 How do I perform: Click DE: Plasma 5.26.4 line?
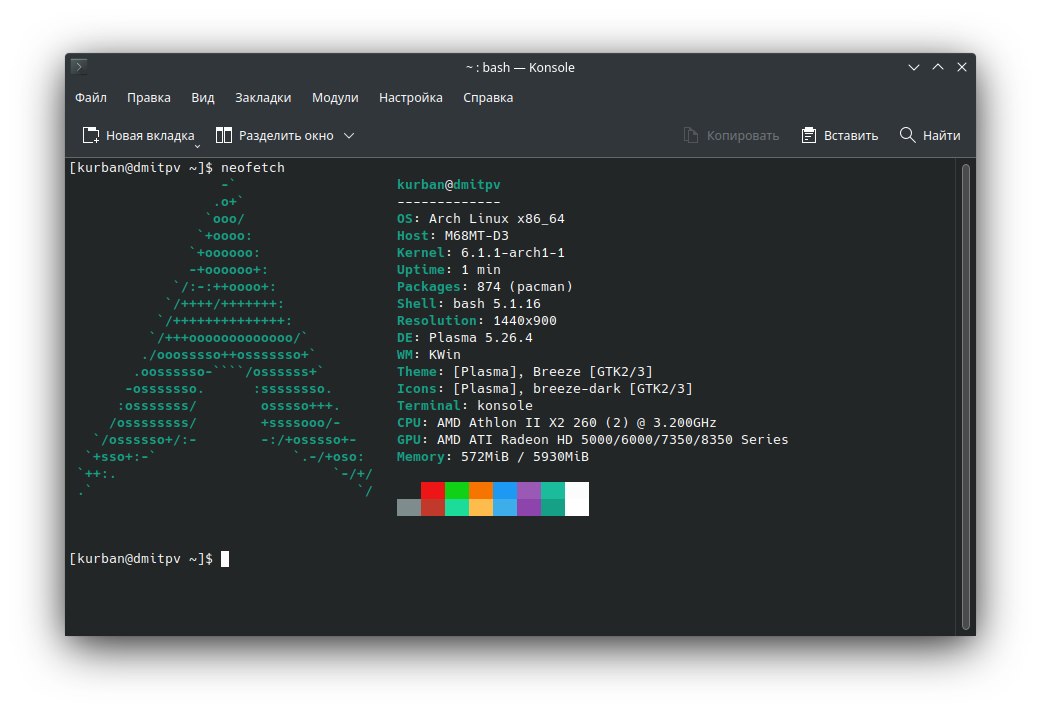click(465, 337)
